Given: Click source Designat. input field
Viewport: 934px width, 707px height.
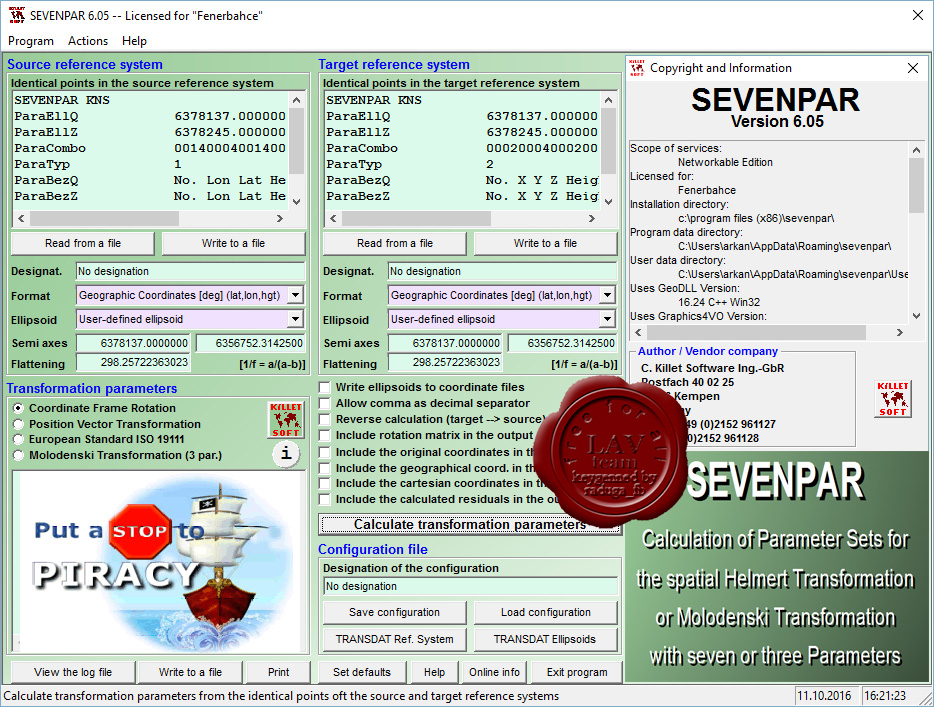Looking at the screenshot, I should pyautogui.click(x=191, y=271).
